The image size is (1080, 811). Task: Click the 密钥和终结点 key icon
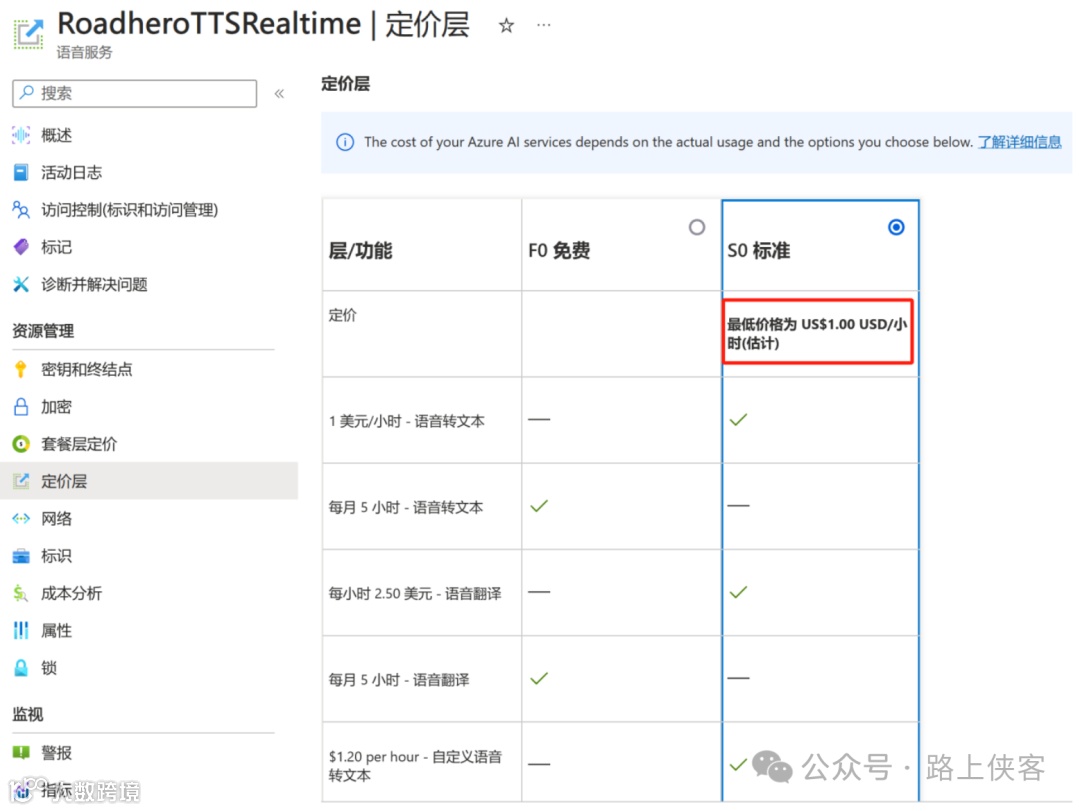pyautogui.click(x=21, y=369)
